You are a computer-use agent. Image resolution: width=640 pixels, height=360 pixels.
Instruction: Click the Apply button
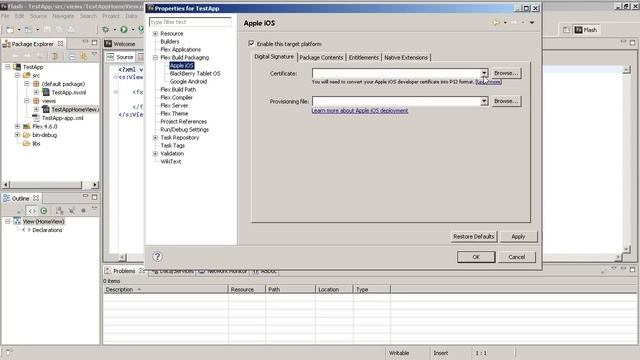pos(518,236)
